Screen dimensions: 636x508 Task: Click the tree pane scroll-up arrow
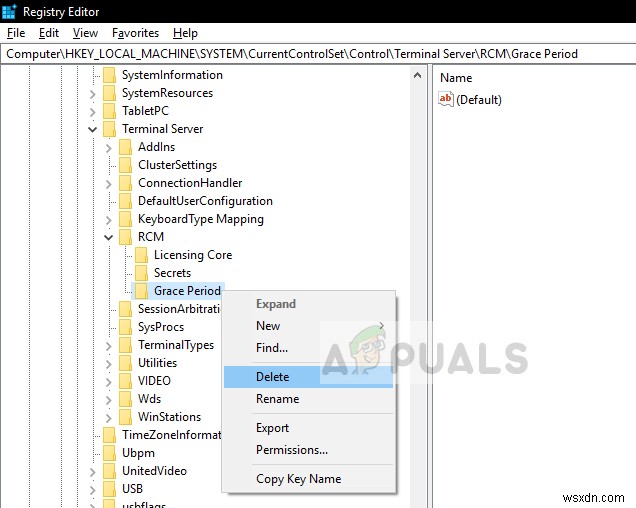coord(417,75)
